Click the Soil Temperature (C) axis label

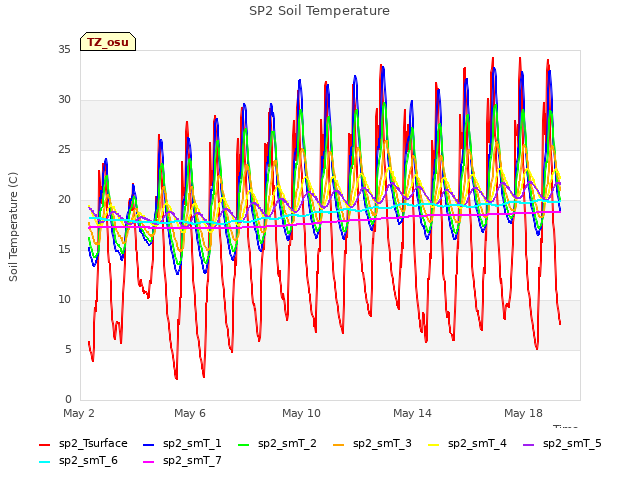13,227
